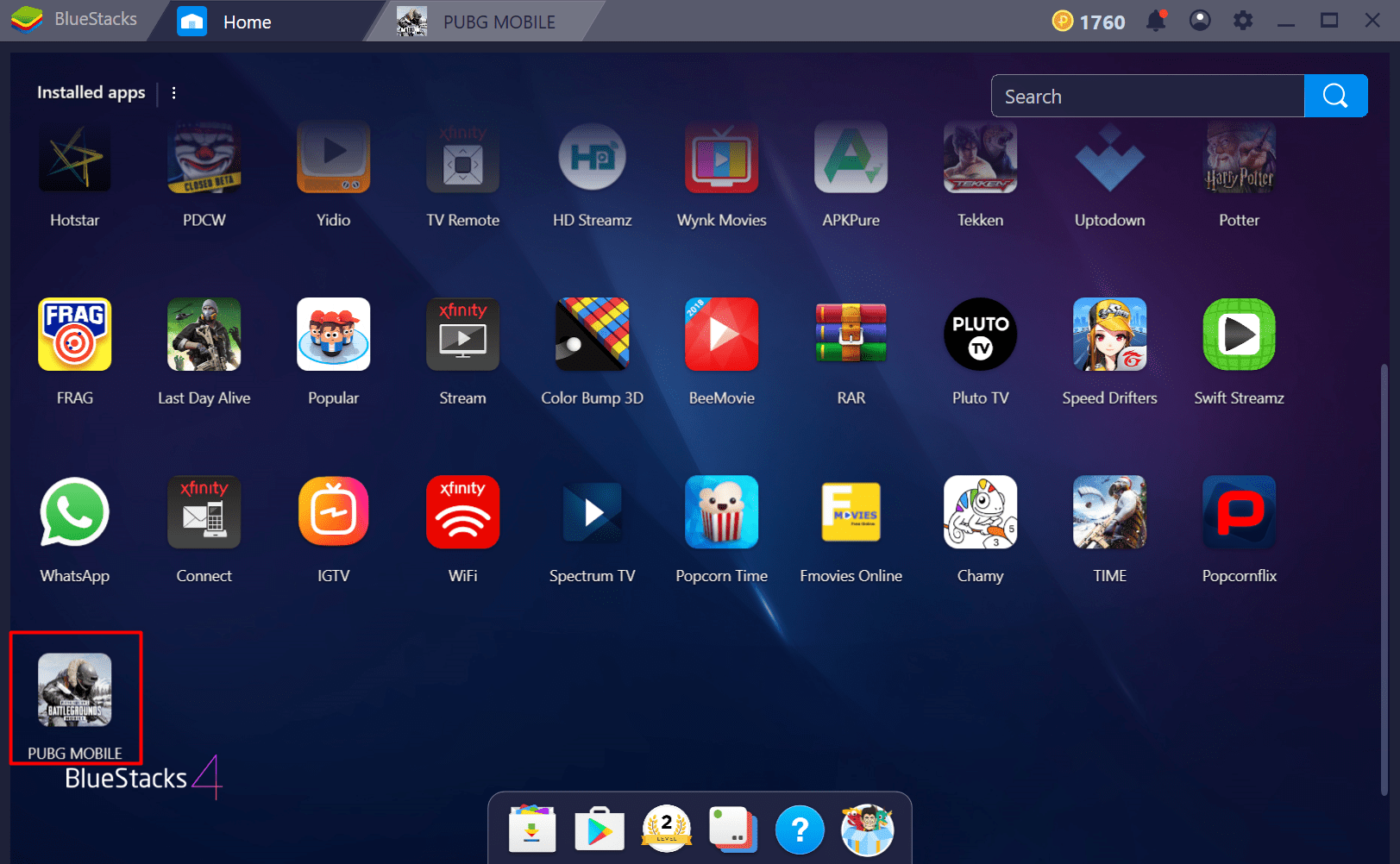
Task: Launch the TIME app
Action: (1110, 512)
